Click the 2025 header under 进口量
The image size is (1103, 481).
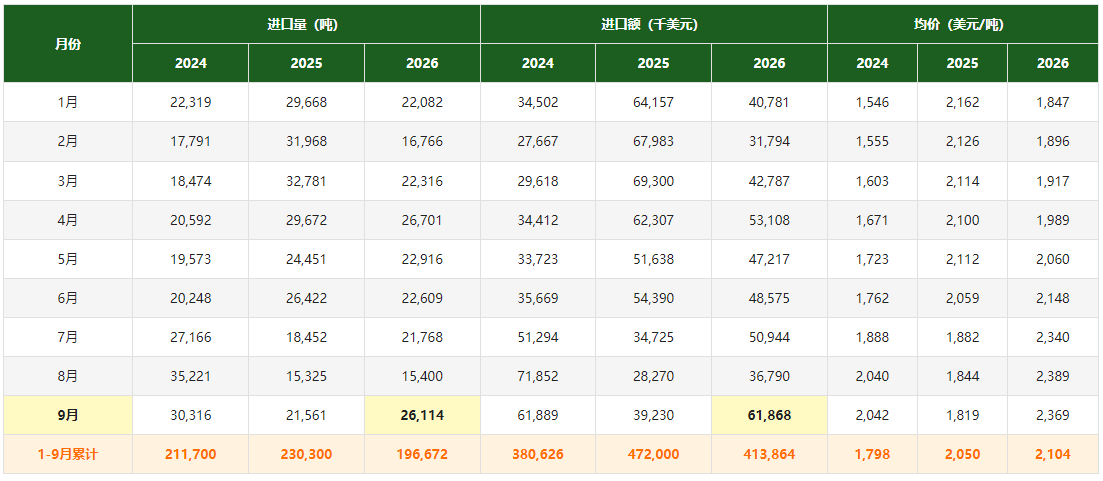point(306,63)
